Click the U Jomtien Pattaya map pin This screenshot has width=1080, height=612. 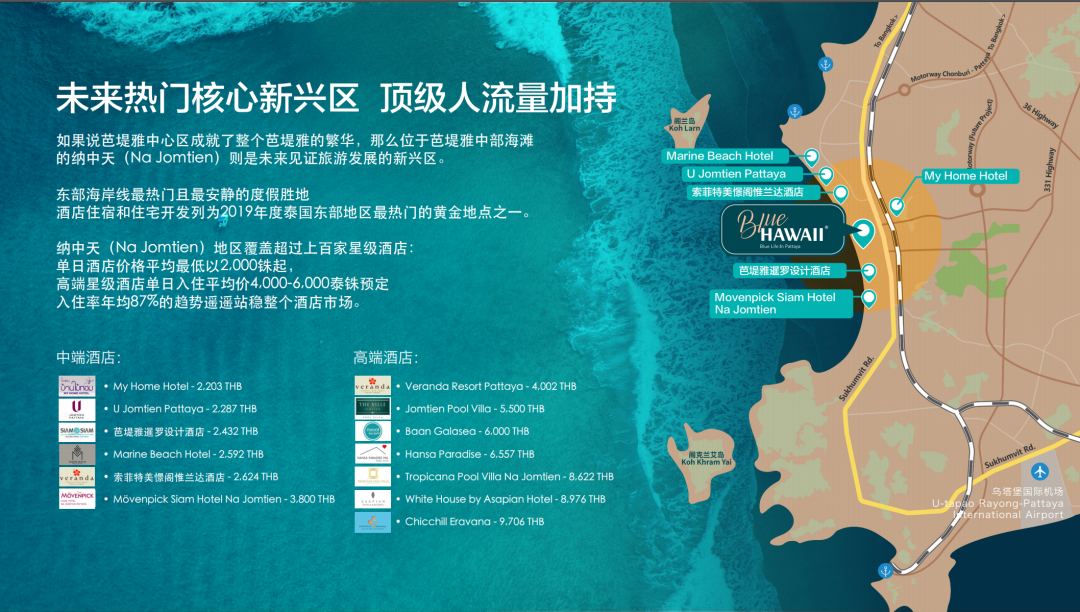[x=827, y=175]
